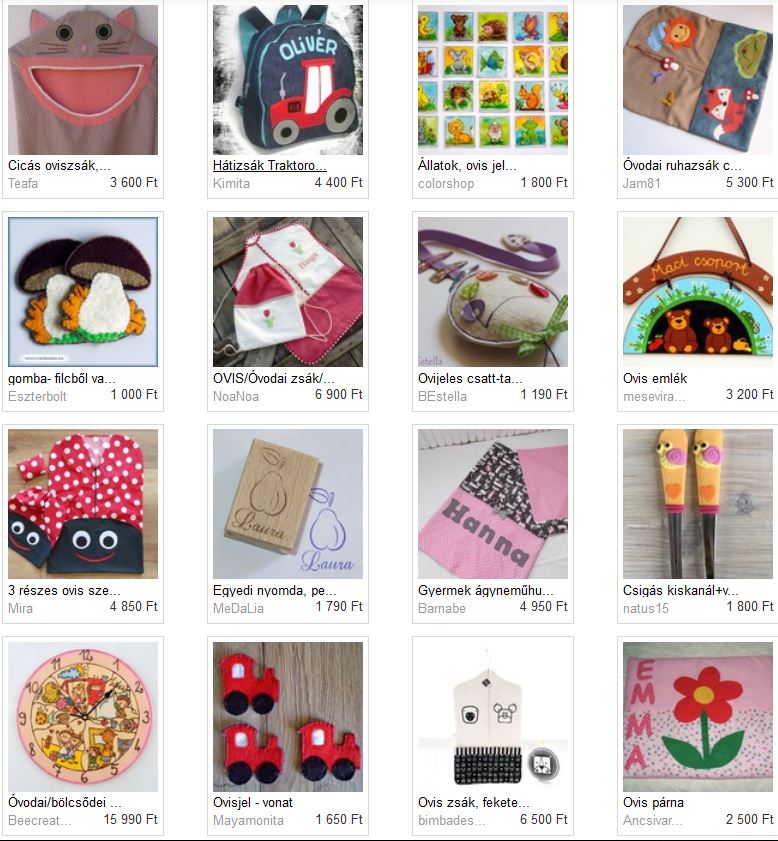Open Csigás kiskanál+v... product title
Image resolution: width=778 pixels, height=841 pixels.
point(680,591)
